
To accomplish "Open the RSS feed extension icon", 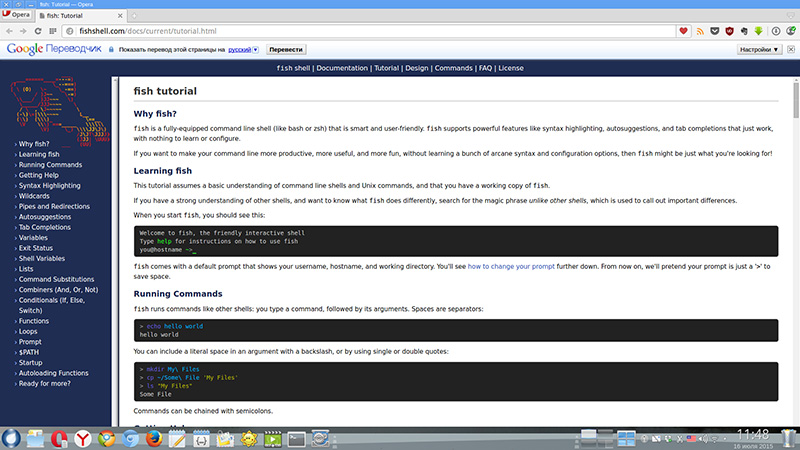I will click(700, 31).
